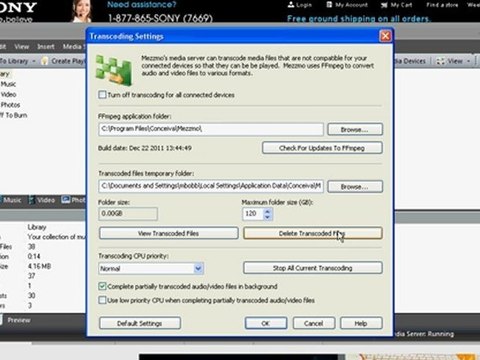Click the Video tab film icon
480x360 pixels.
coord(31,200)
